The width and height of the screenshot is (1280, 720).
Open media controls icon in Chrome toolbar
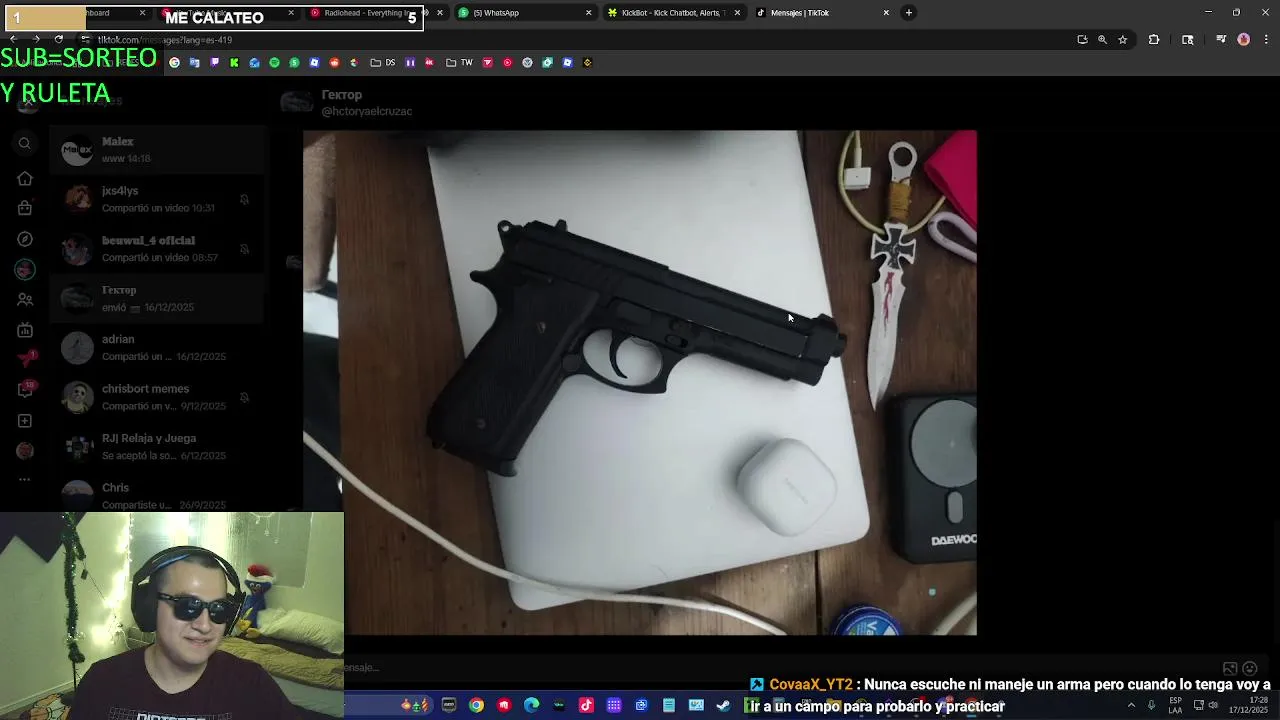tap(1221, 40)
